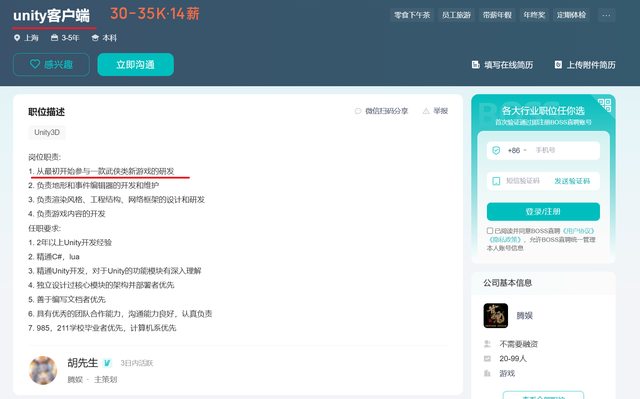Viewport: 640px width, 399px height.
Task: Click the warning triangle report icon
Action: coord(426,111)
